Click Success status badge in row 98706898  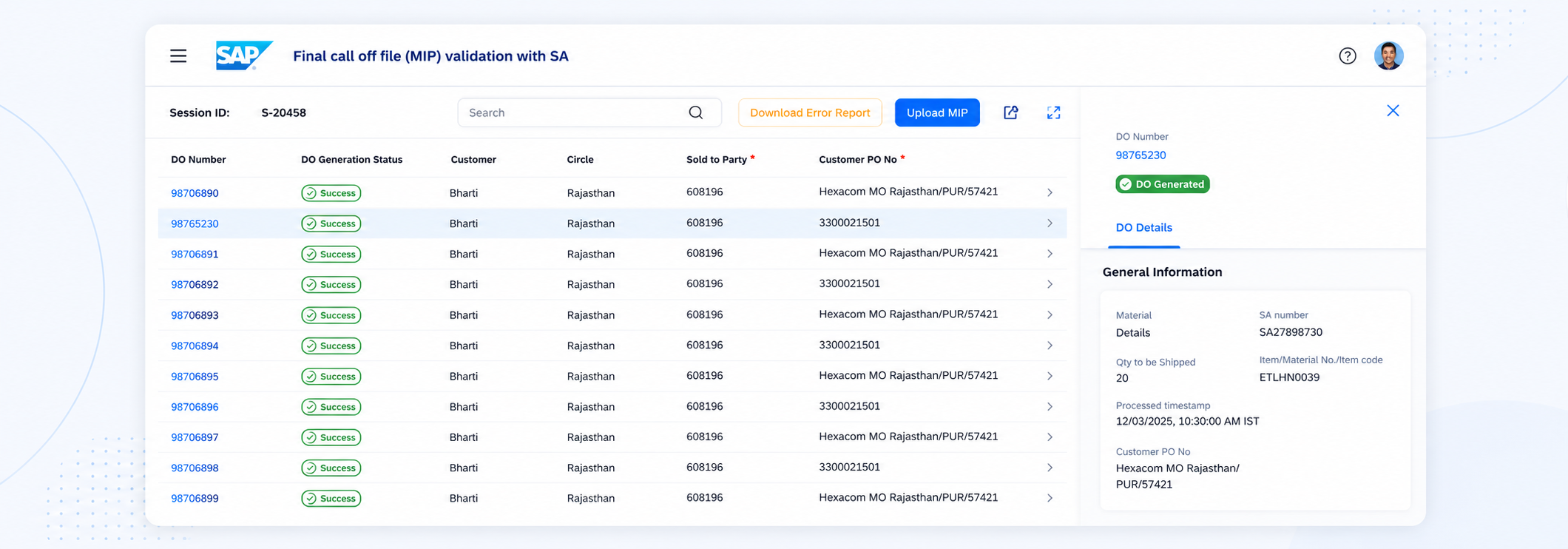331,468
